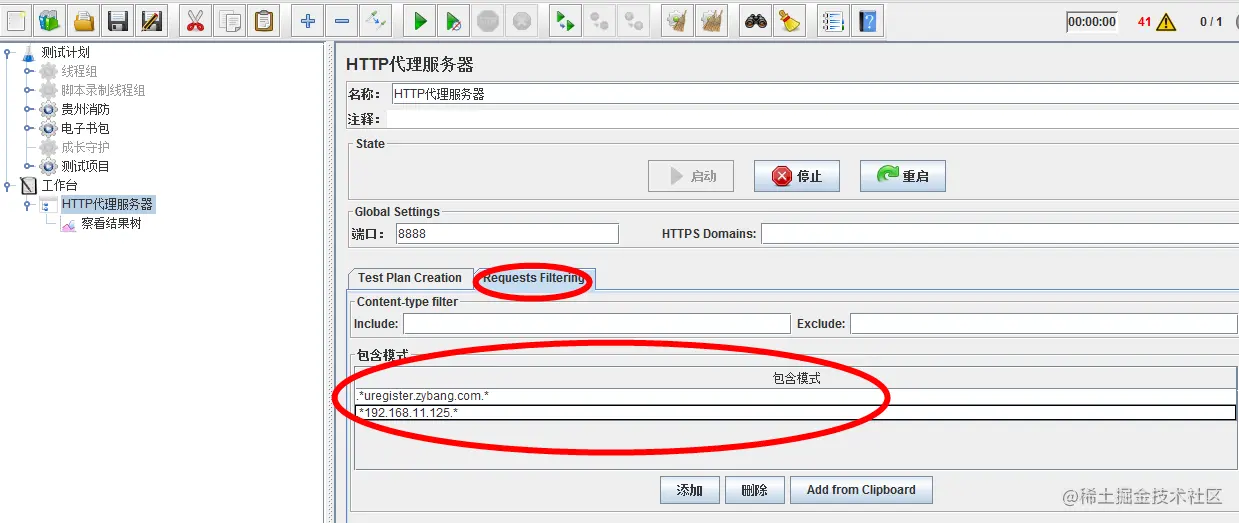The image size is (1239, 523).
Task: Stop the proxy with 停止 button
Action: tap(796, 176)
